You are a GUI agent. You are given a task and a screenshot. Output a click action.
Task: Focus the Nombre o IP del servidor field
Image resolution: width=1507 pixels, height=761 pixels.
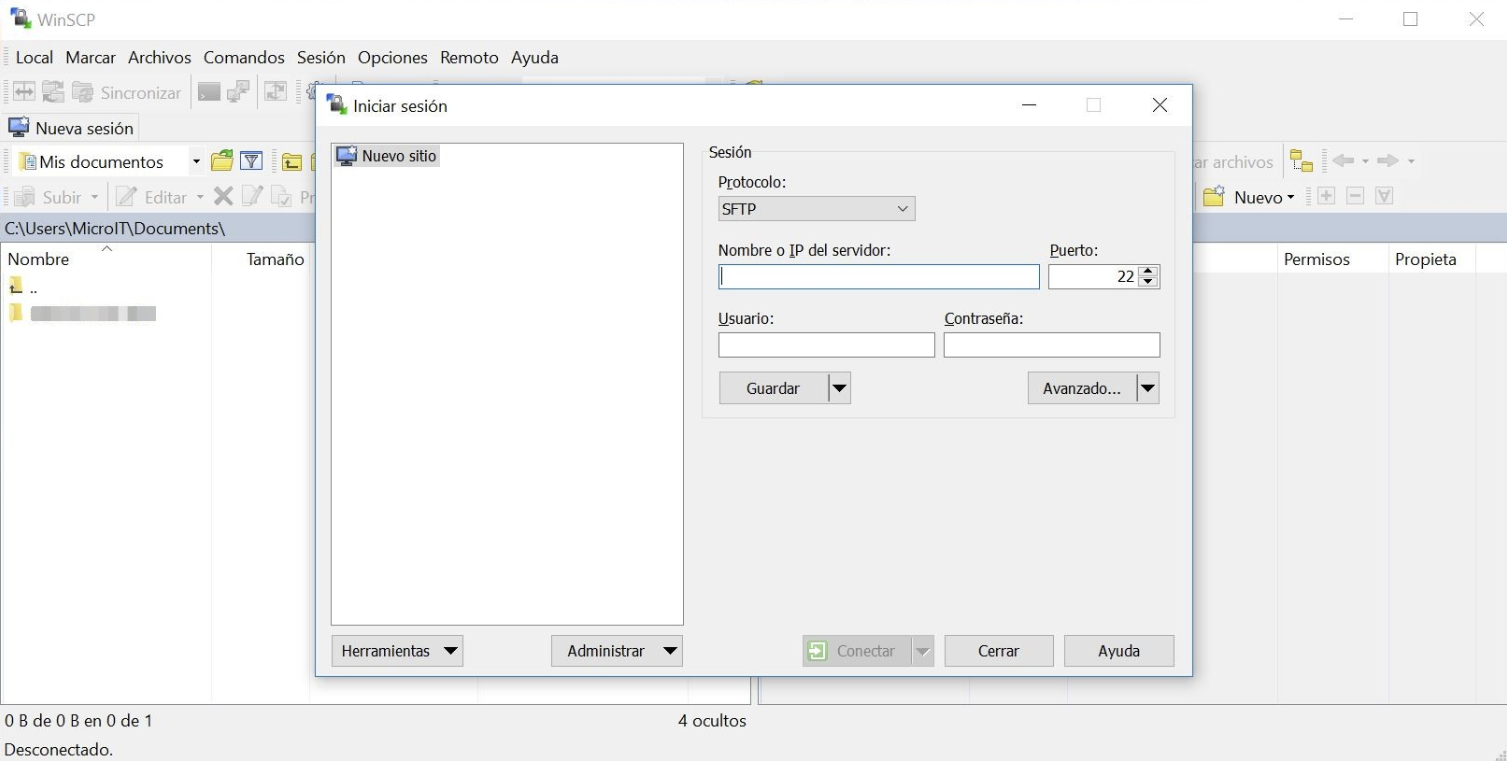pyautogui.click(x=879, y=277)
